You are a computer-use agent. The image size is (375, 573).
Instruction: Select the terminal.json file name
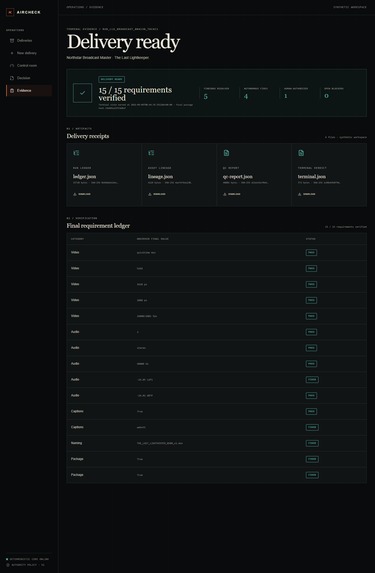click(312, 177)
